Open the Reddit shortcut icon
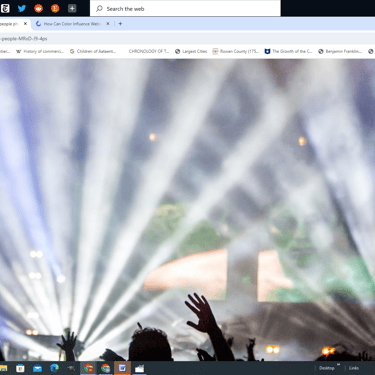Viewport: 375px width, 375px height. coord(39,8)
